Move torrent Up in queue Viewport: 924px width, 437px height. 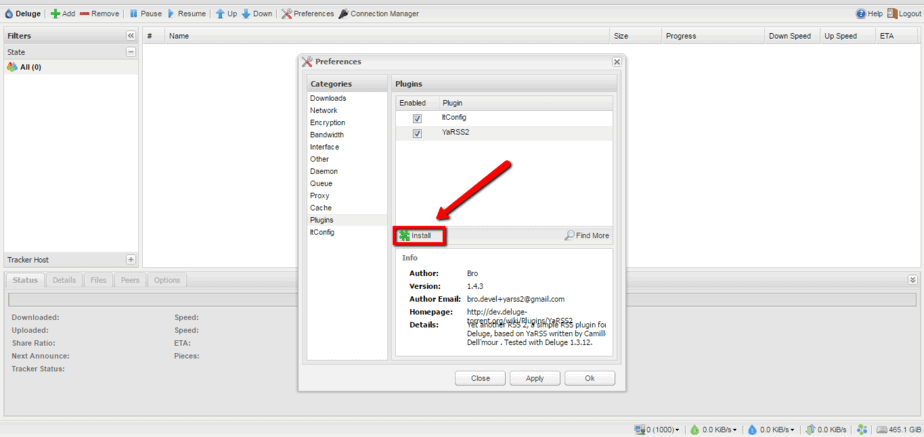[220, 14]
